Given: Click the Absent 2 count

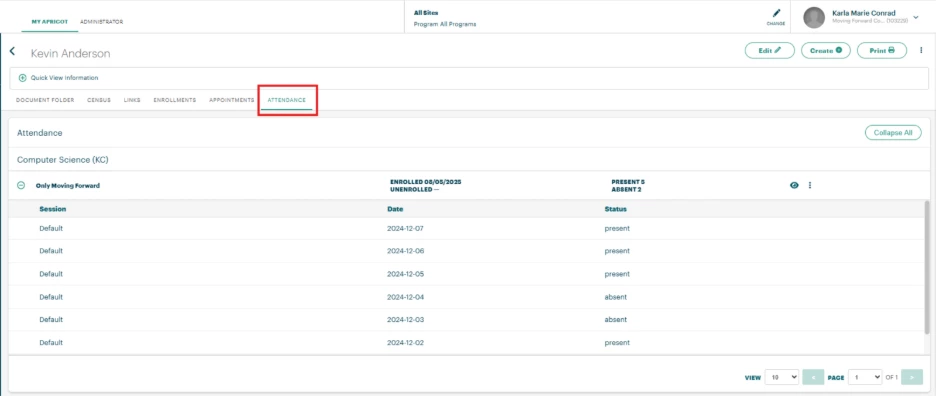Looking at the screenshot, I should click(626, 189).
